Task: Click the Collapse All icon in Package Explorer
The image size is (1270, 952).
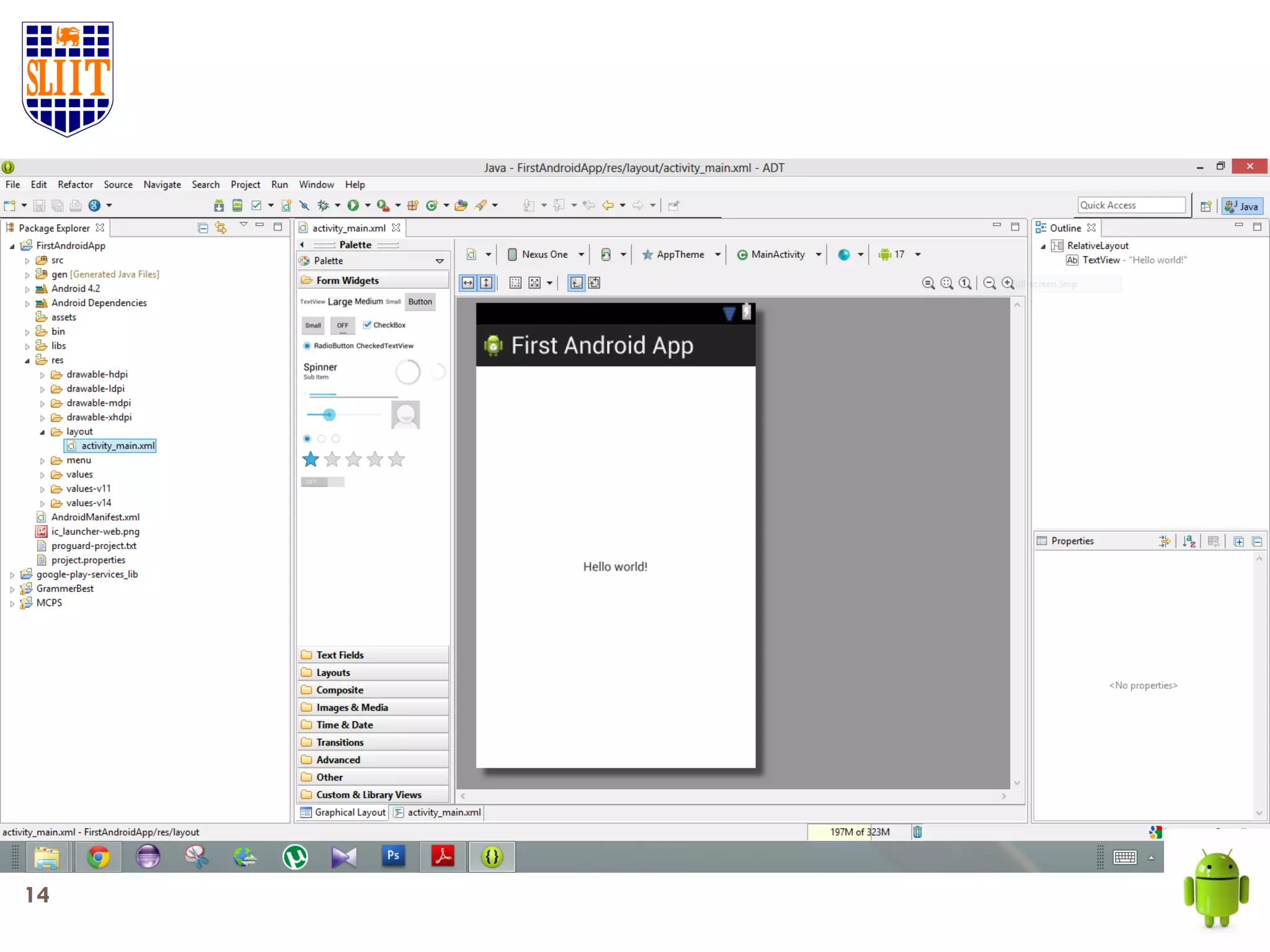Action: (203, 227)
